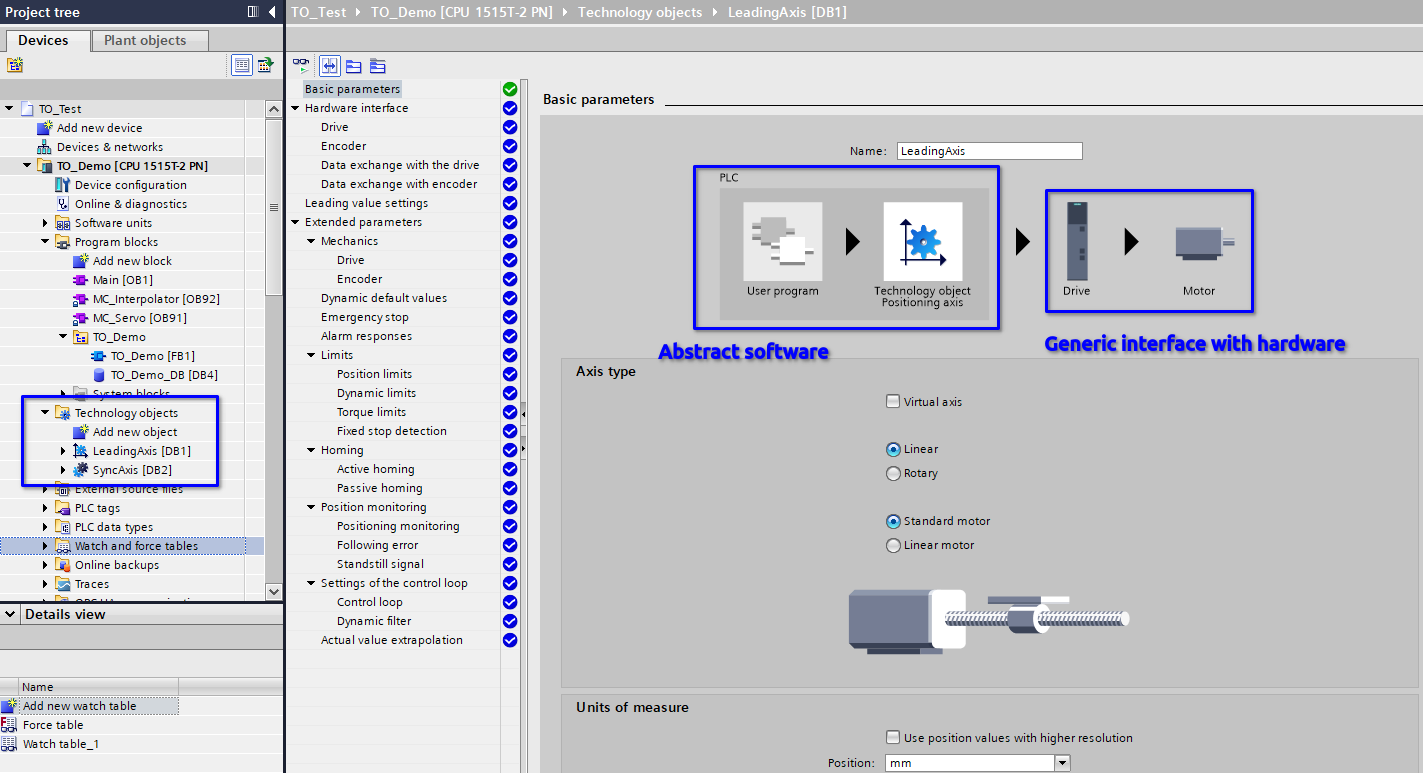
Task: Enable the Virtual axis checkbox
Action: tap(893, 402)
